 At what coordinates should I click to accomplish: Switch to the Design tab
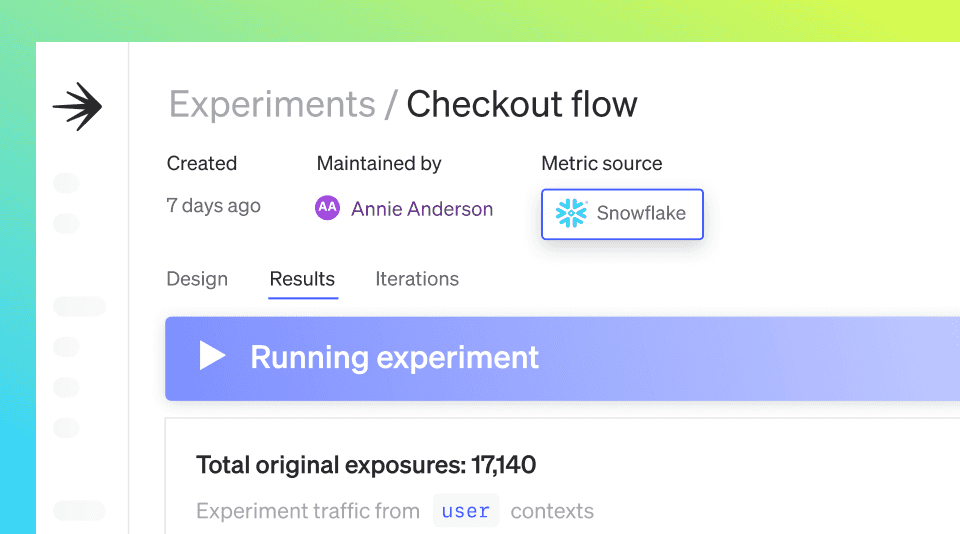(x=197, y=279)
